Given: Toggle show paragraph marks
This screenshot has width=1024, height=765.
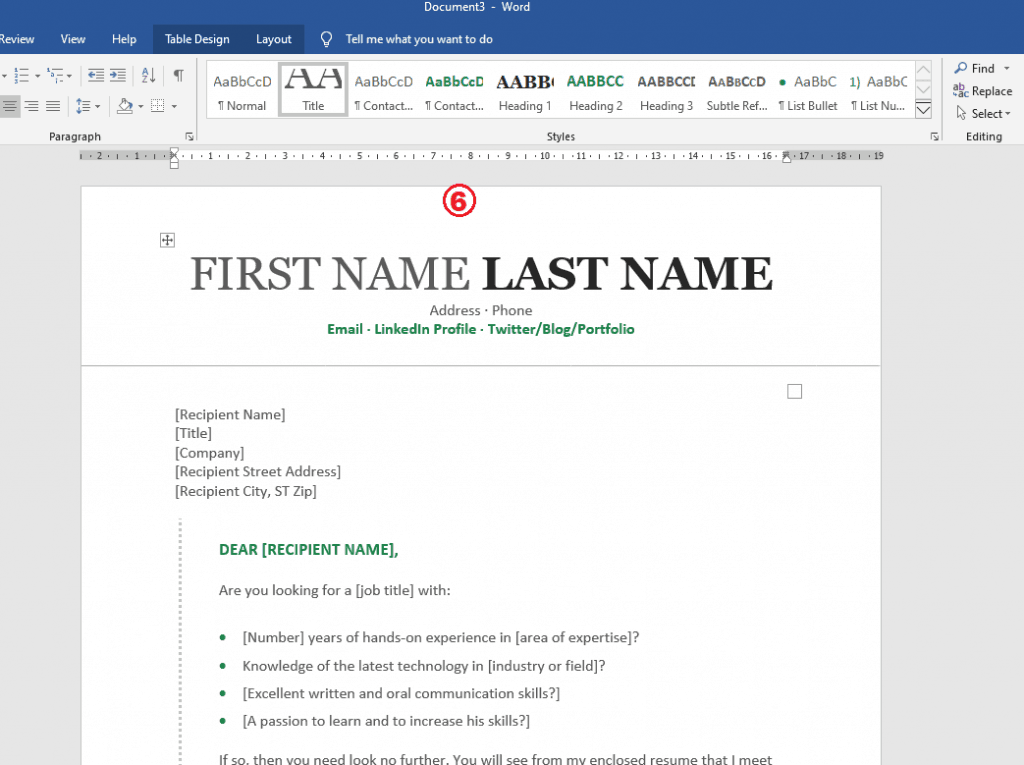Looking at the screenshot, I should coord(178,76).
